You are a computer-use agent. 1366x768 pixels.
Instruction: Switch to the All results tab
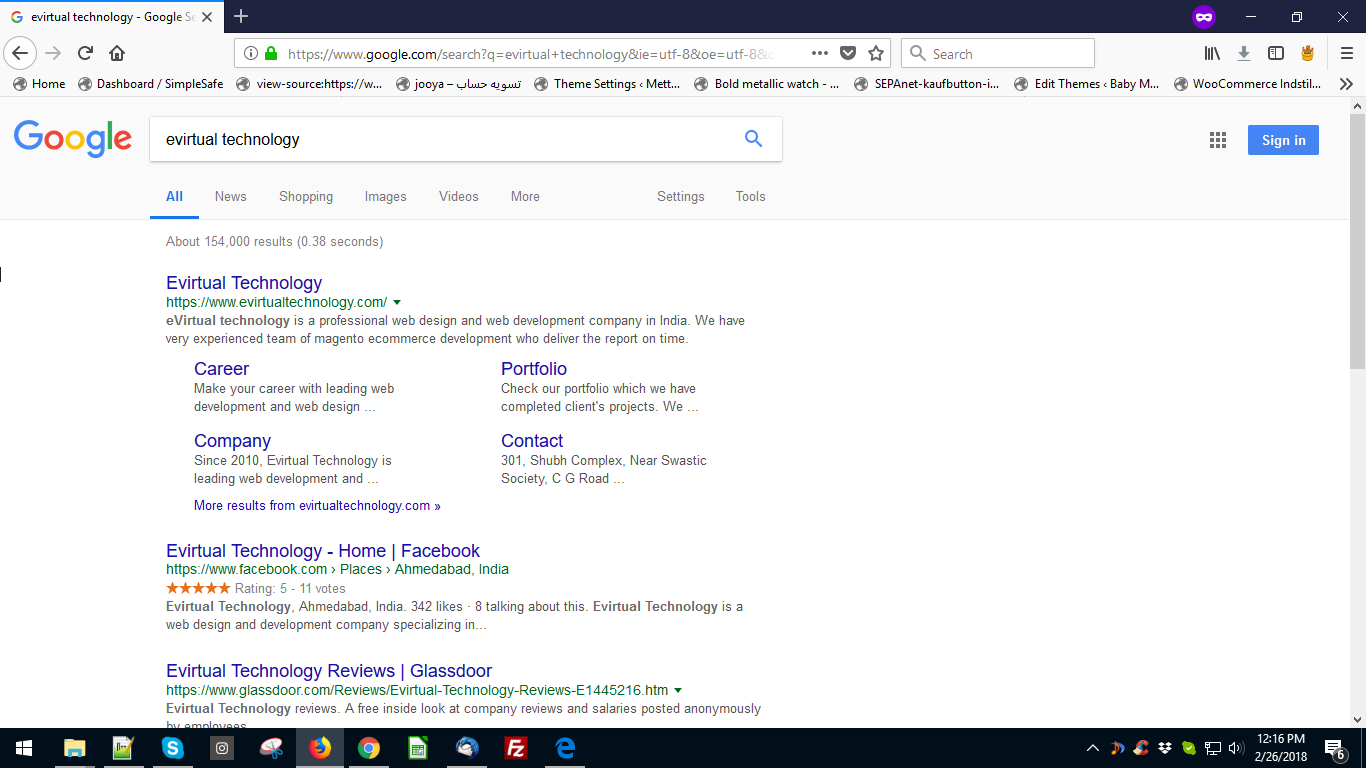tap(174, 196)
